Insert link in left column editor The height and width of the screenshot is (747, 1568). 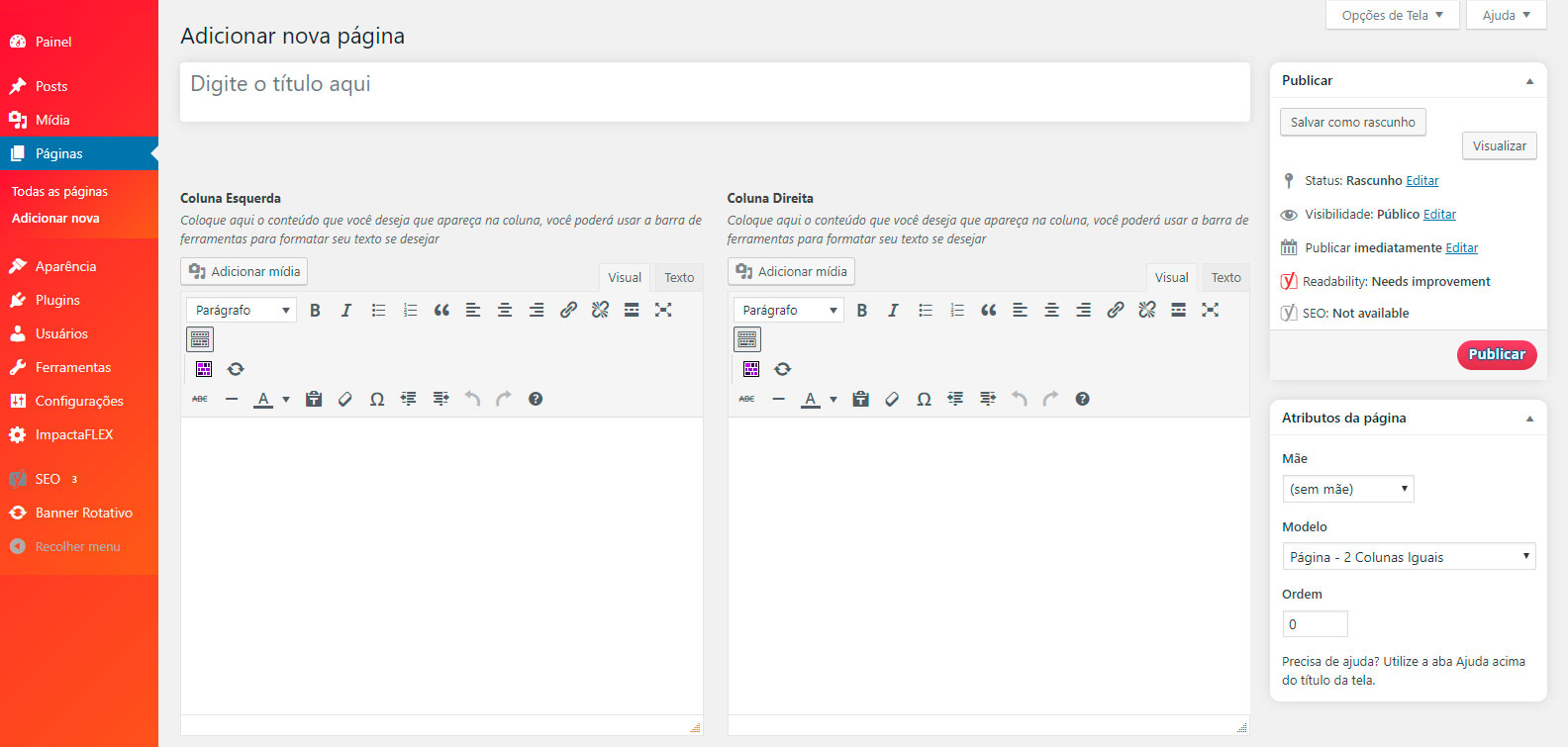tap(568, 310)
